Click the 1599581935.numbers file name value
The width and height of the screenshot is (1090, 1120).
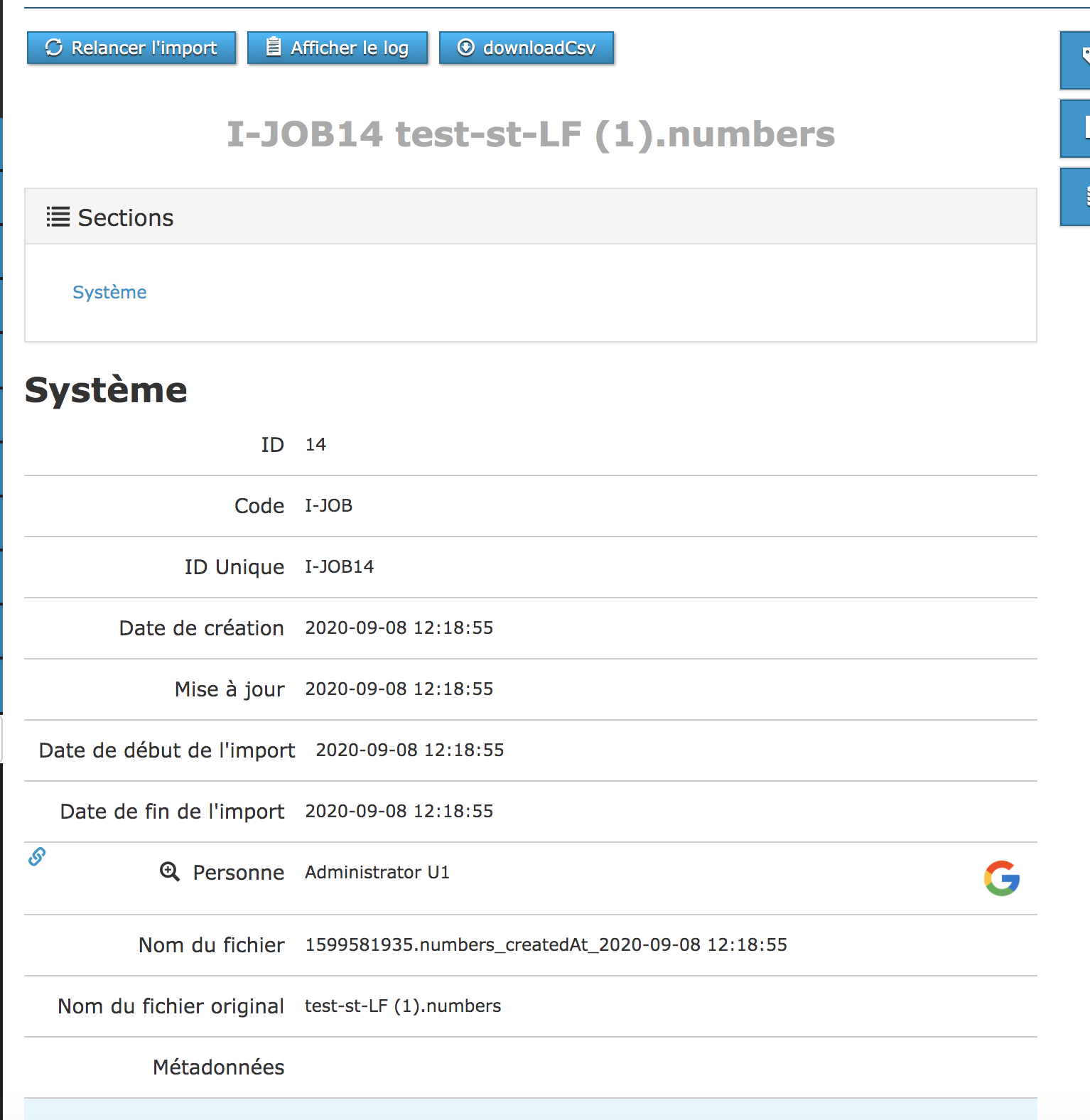coord(546,944)
